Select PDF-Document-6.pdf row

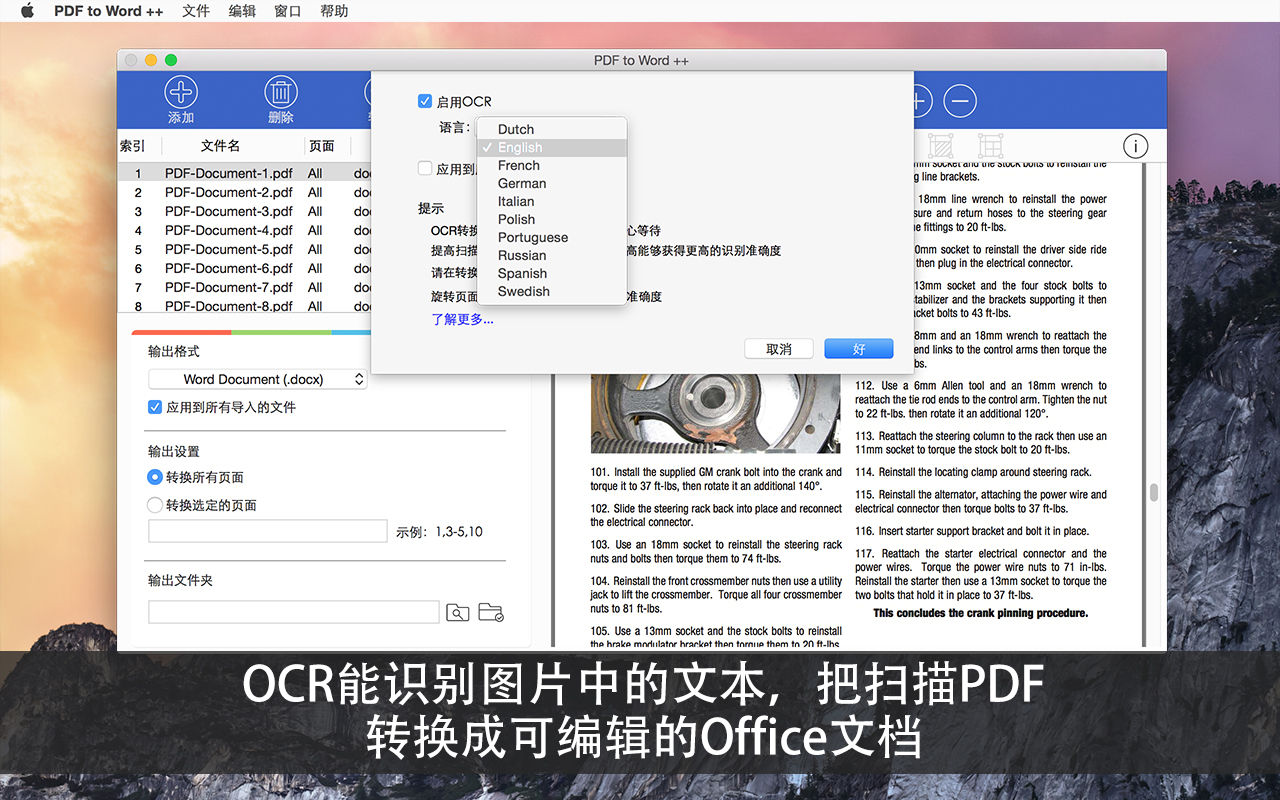pyautogui.click(x=243, y=268)
